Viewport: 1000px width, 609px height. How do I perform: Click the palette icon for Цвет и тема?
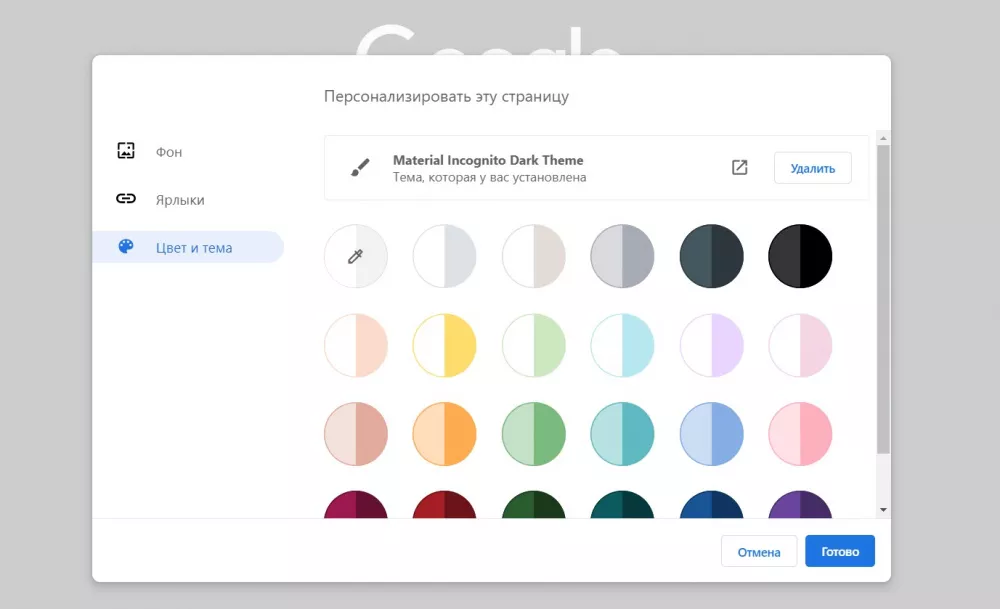126,247
